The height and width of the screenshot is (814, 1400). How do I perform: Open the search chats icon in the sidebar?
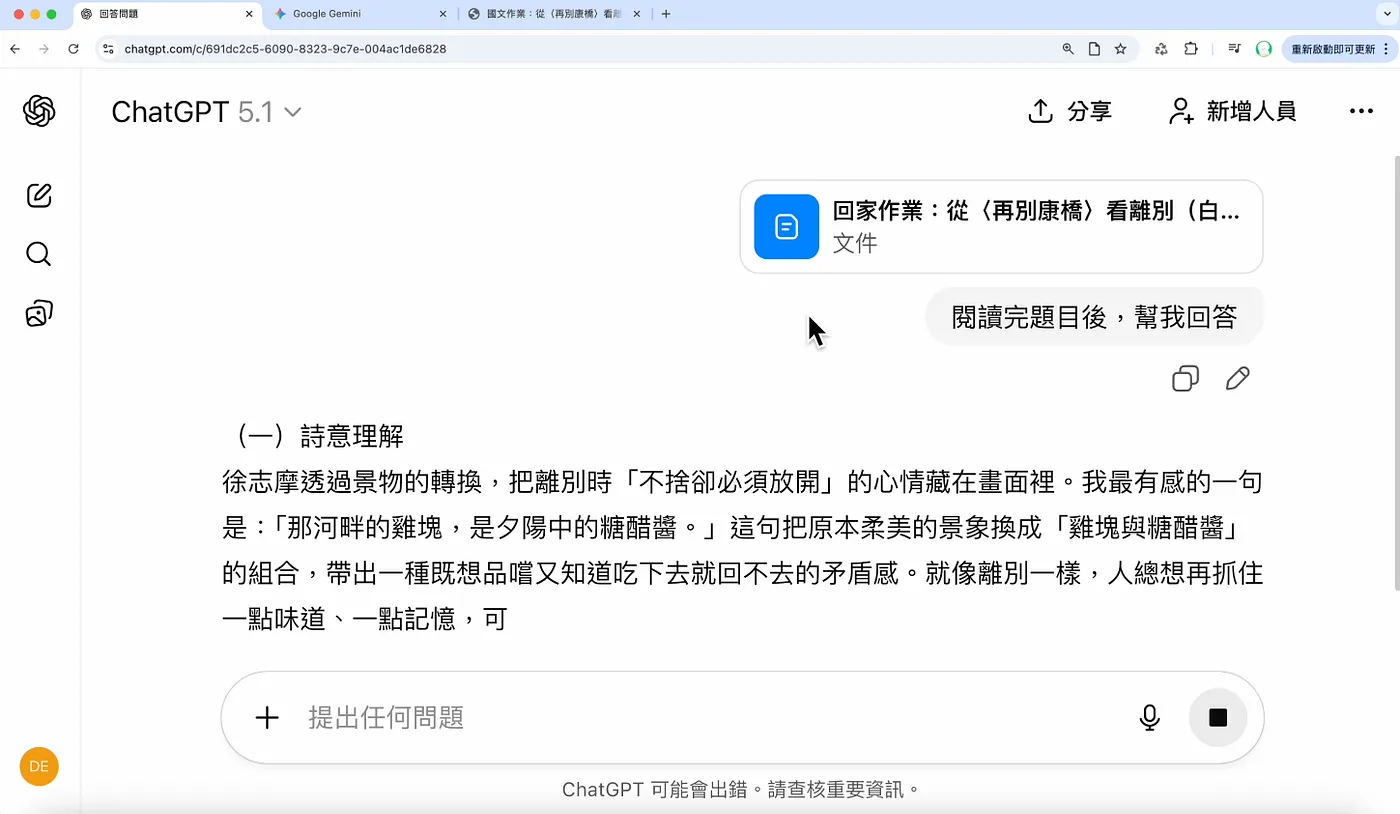point(39,254)
